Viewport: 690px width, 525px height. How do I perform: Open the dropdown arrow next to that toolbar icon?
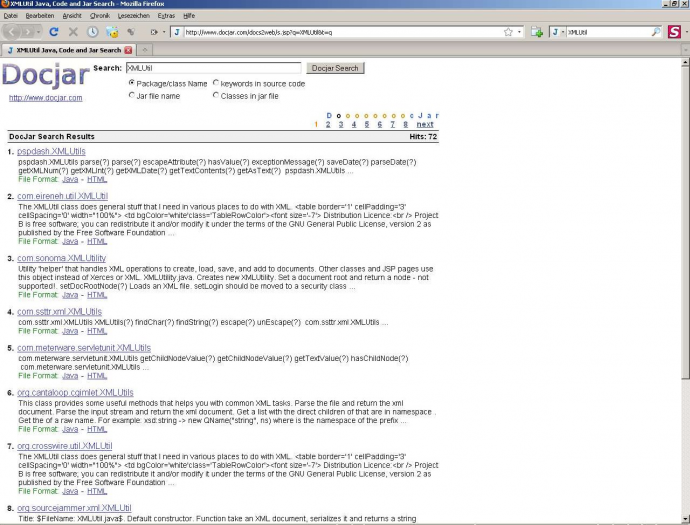click(164, 32)
